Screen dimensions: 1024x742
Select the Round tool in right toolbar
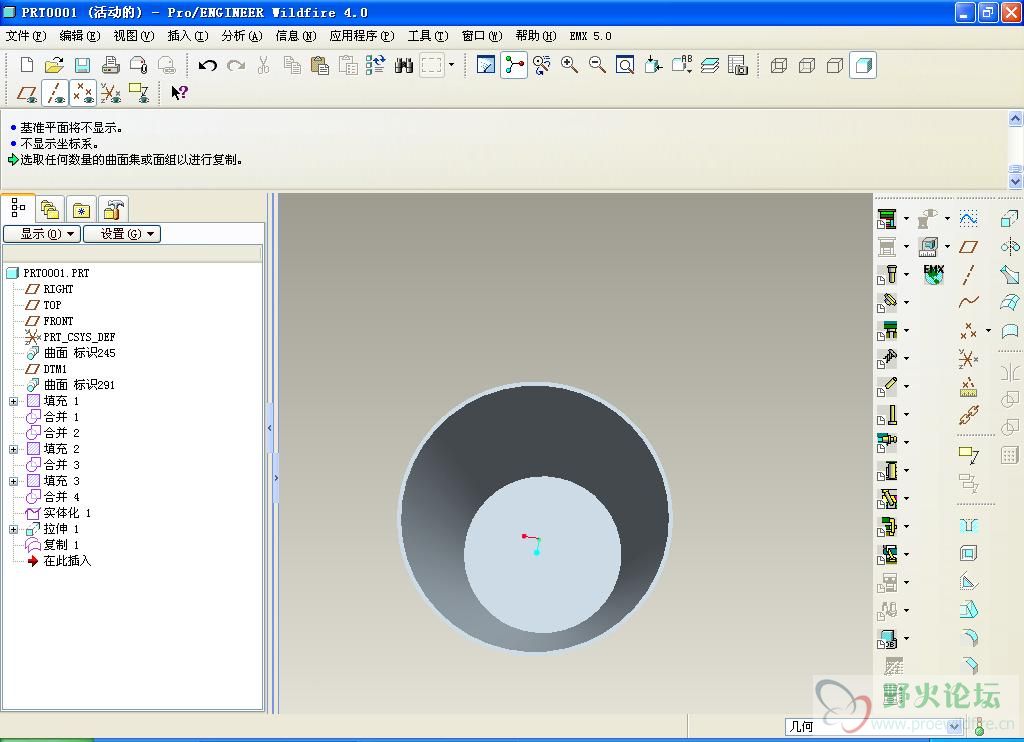tap(968, 637)
